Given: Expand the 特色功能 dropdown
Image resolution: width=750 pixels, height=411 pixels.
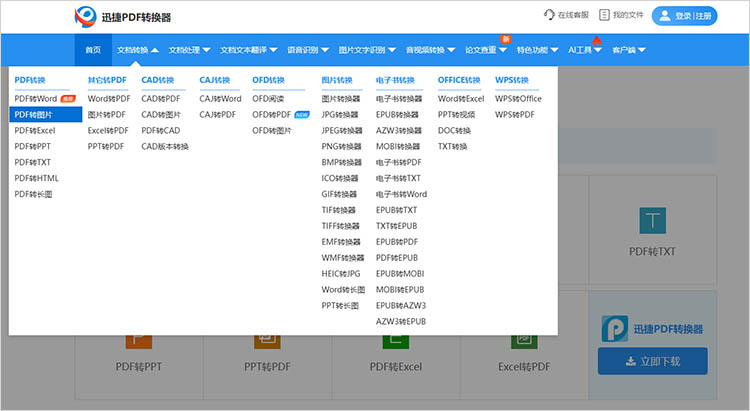Looking at the screenshot, I should coord(538,50).
